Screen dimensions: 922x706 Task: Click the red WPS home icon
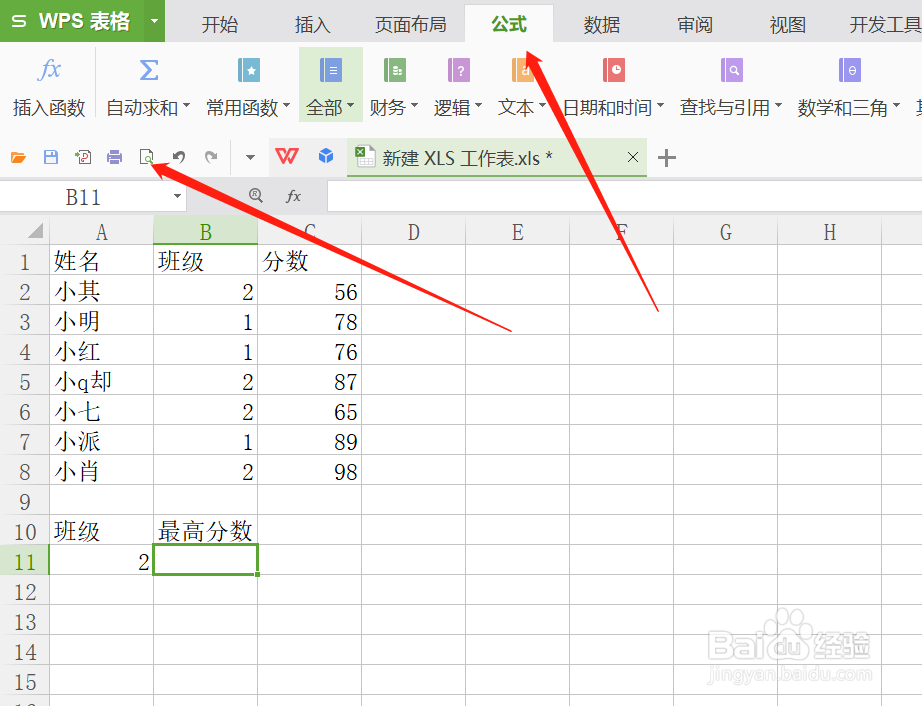click(286, 156)
